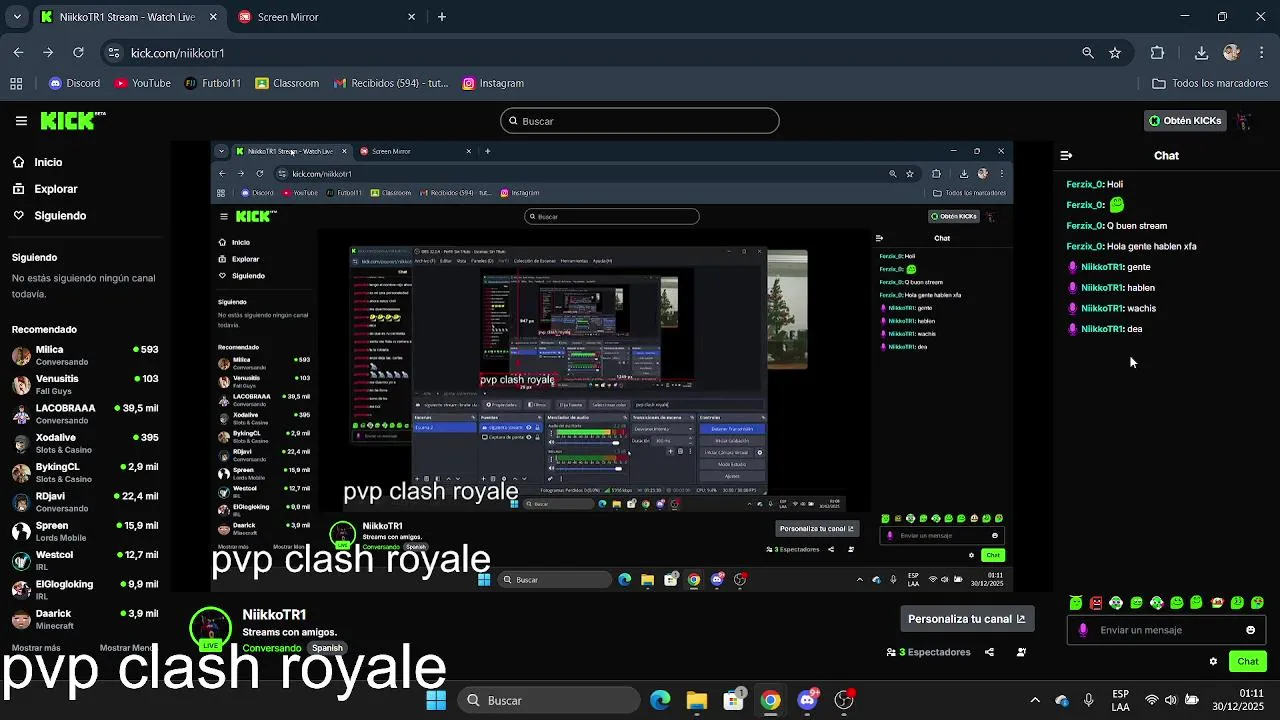Open Milica recommended channel
The width and height of the screenshot is (1280, 720).
(x=85, y=355)
